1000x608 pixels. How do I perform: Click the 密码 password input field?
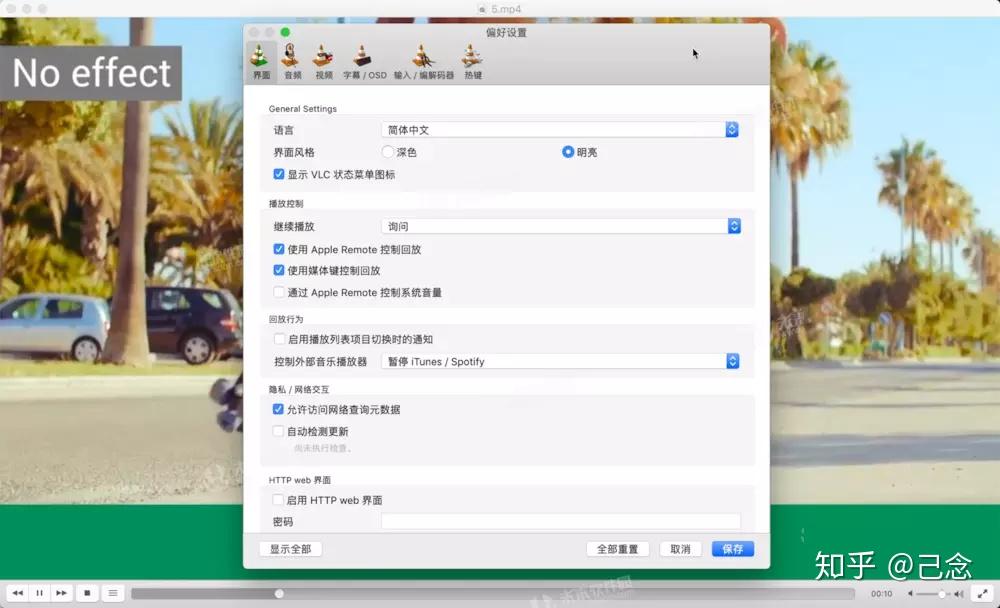point(562,521)
